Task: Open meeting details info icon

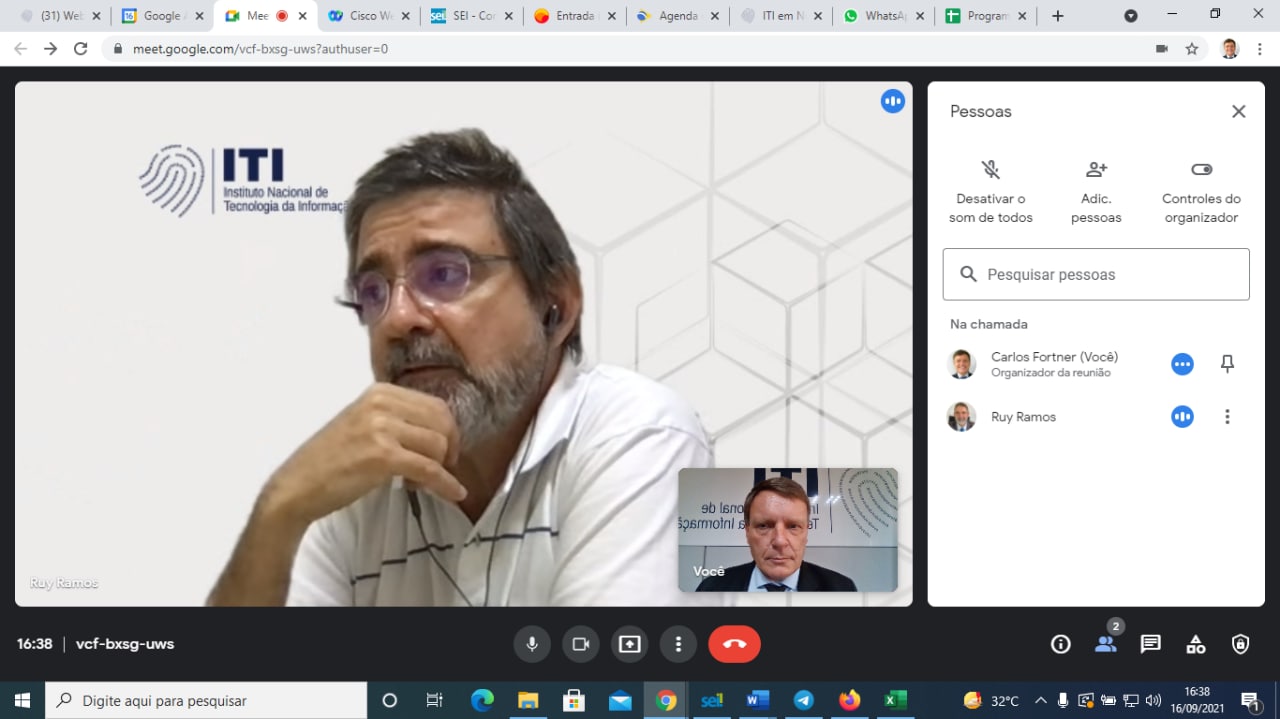Action: point(1061,644)
